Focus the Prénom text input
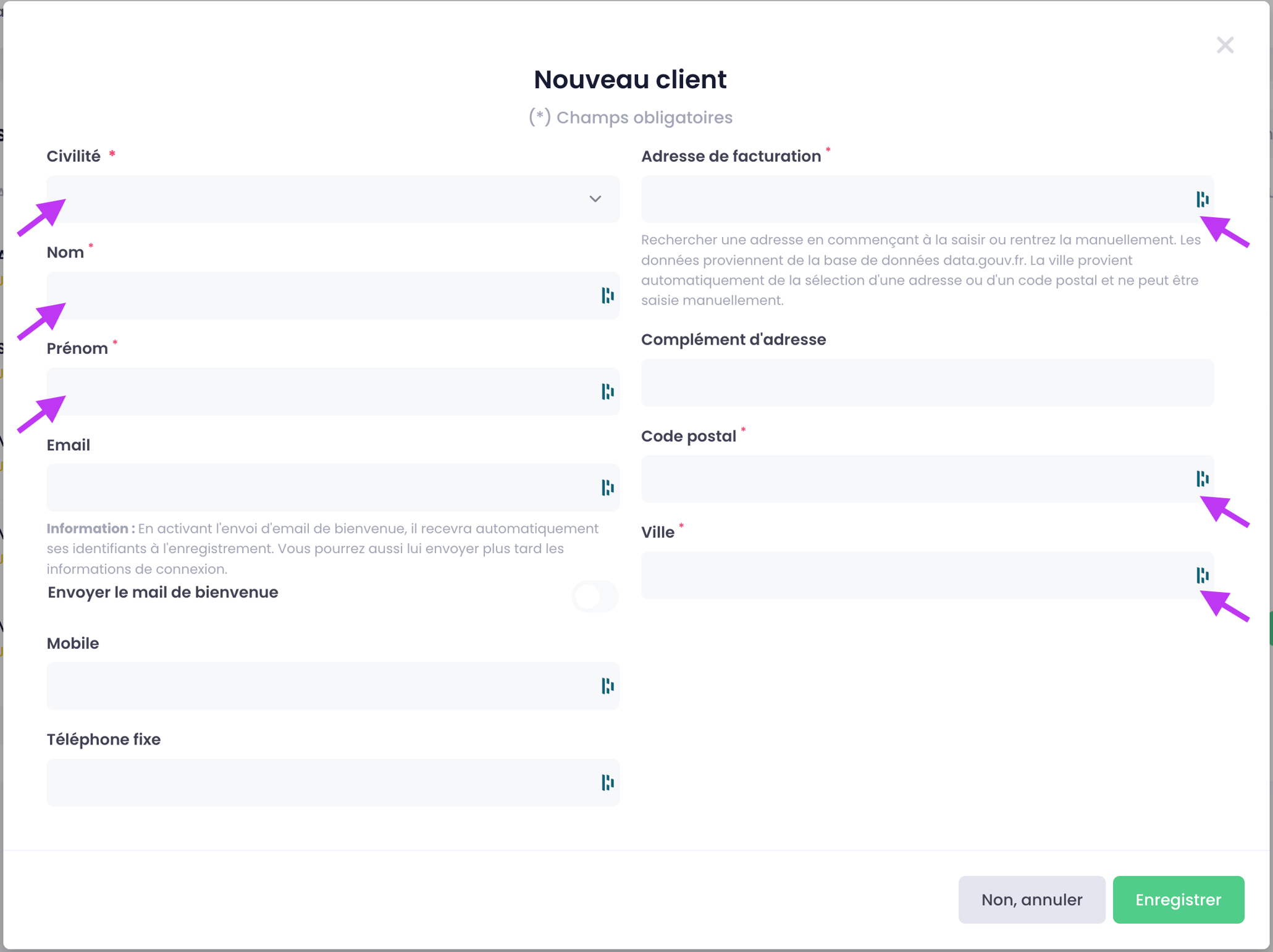 point(309,391)
